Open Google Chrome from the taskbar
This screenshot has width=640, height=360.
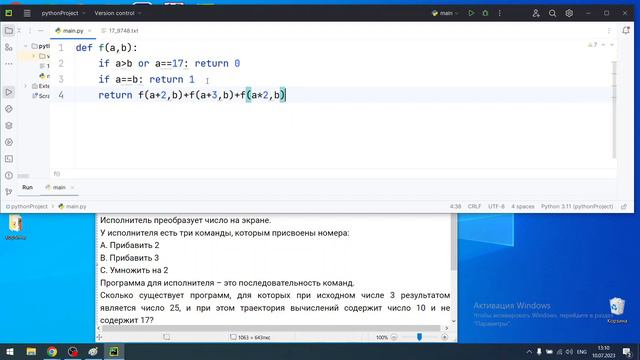pos(52,351)
